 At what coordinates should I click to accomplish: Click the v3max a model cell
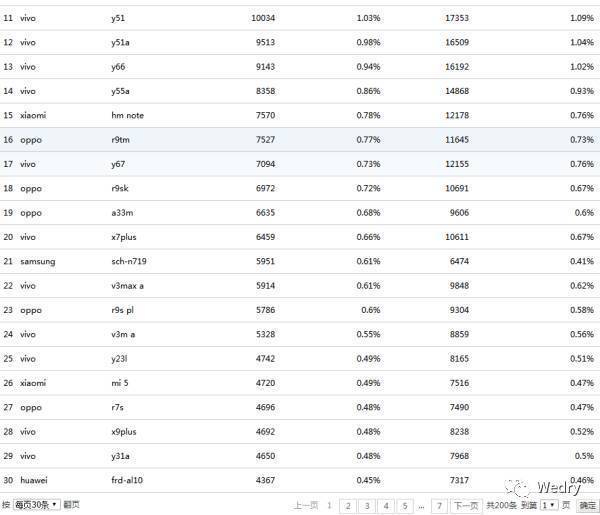(127, 286)
